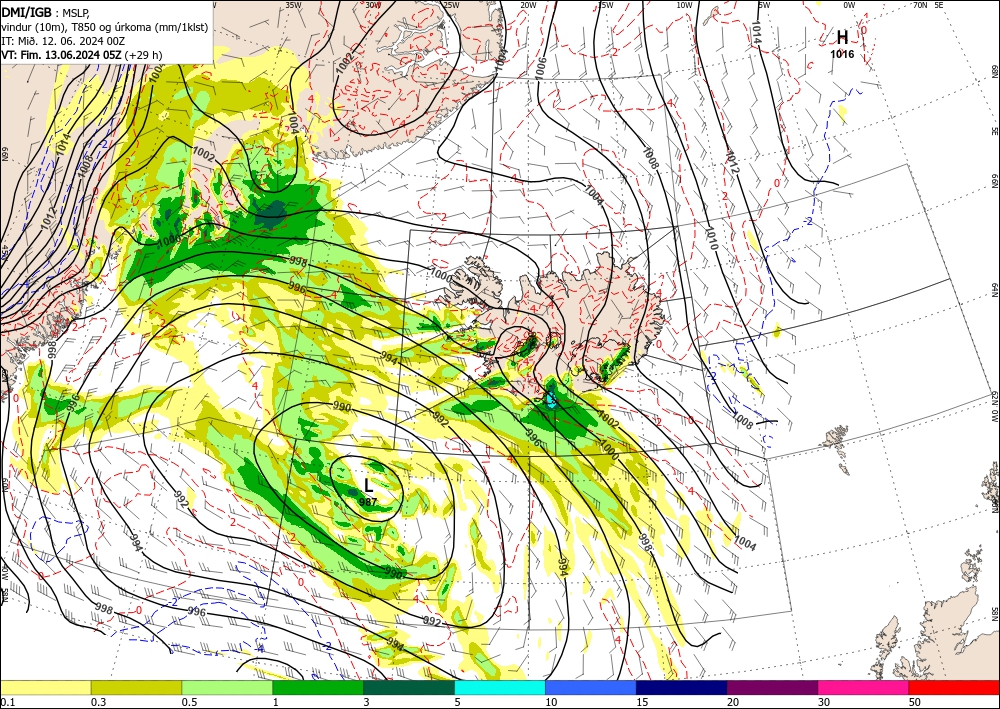Viewport: 1000px width, 709px height.
Task: Click the yellow 0.1–0.3 mm legend swatch
Action: (45, 687)
